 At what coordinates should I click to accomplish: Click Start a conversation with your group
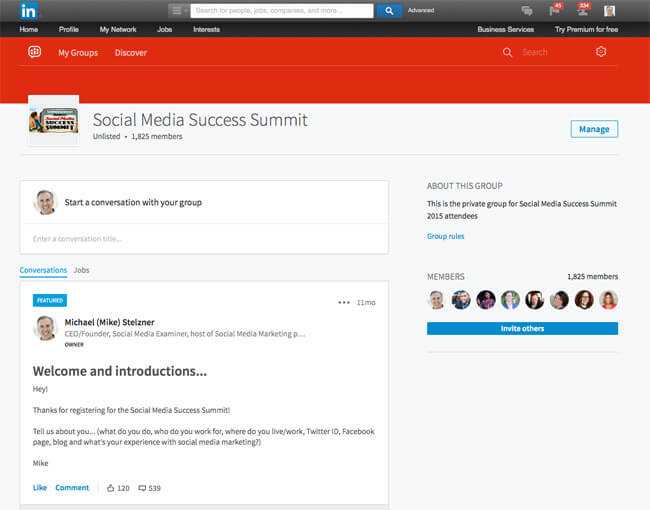pos(133,202)
